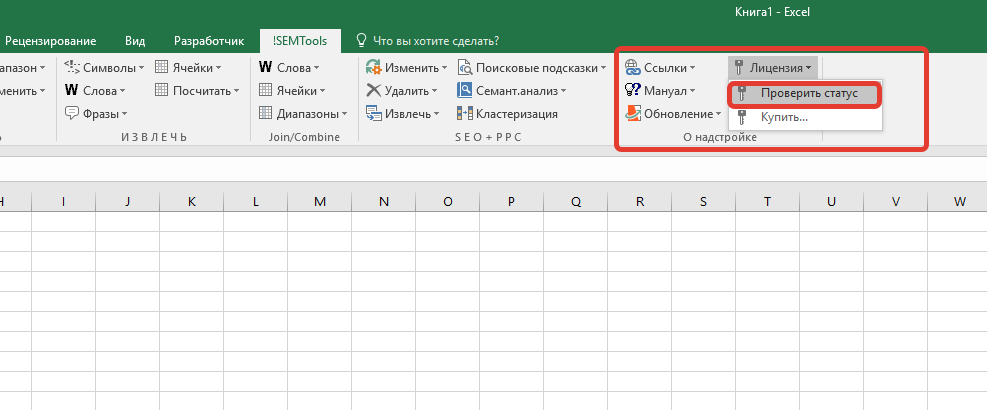Screen dimensions: 987x410
Task: Open the Изменить dropdown
Action: point(444,68)
